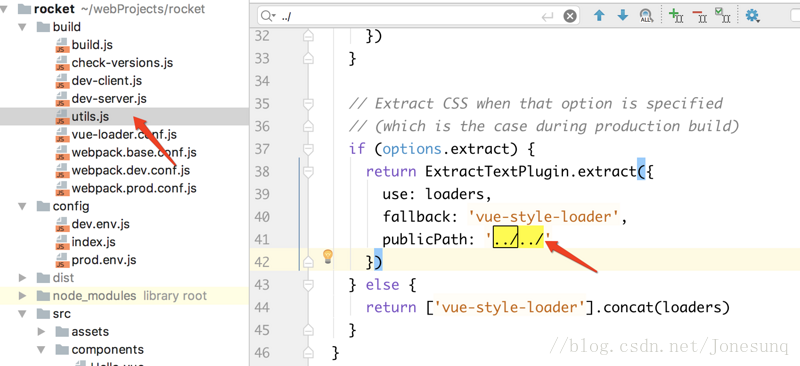Open webpack.base.conf.js file
The height and width of the screenshot is (366, 800).
point(134,152)
